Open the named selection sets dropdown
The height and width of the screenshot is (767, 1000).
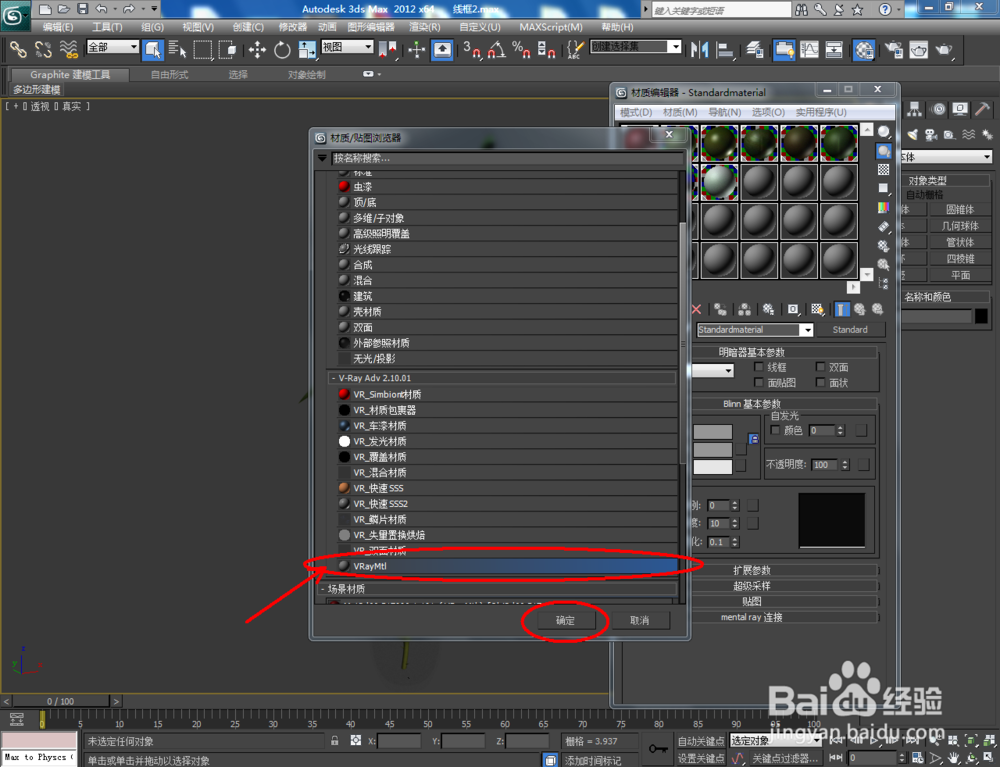point(636,47)
